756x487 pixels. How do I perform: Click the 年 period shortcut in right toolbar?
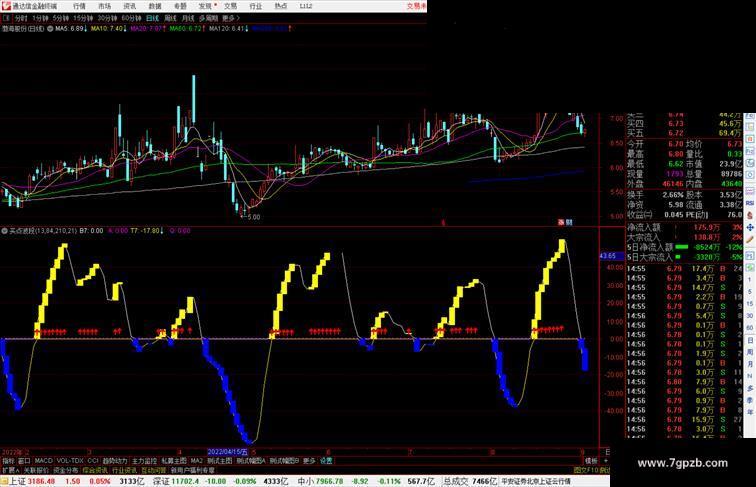point(750,412)
